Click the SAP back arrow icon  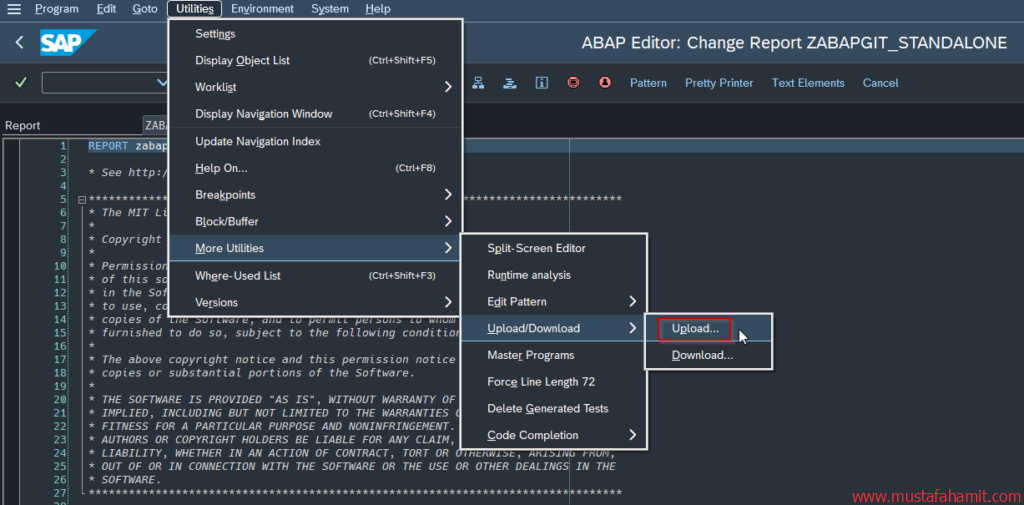pos(20,43)
